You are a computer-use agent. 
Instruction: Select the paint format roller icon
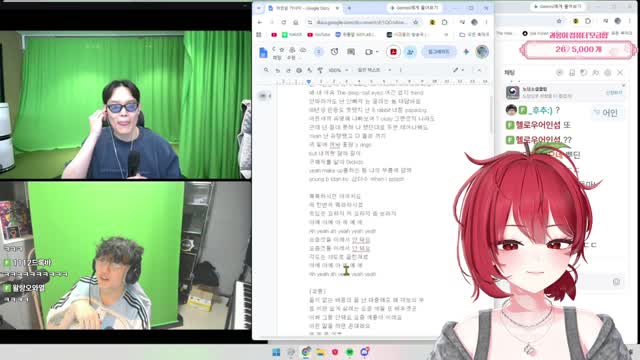[x=320, y=70]
